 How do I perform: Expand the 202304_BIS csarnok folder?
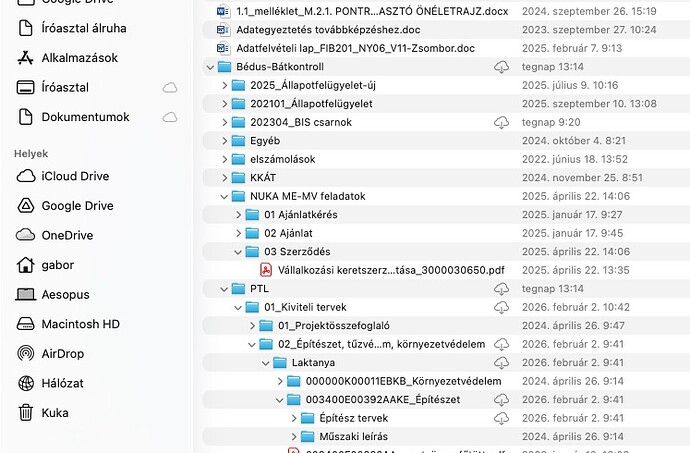point(225,122)
